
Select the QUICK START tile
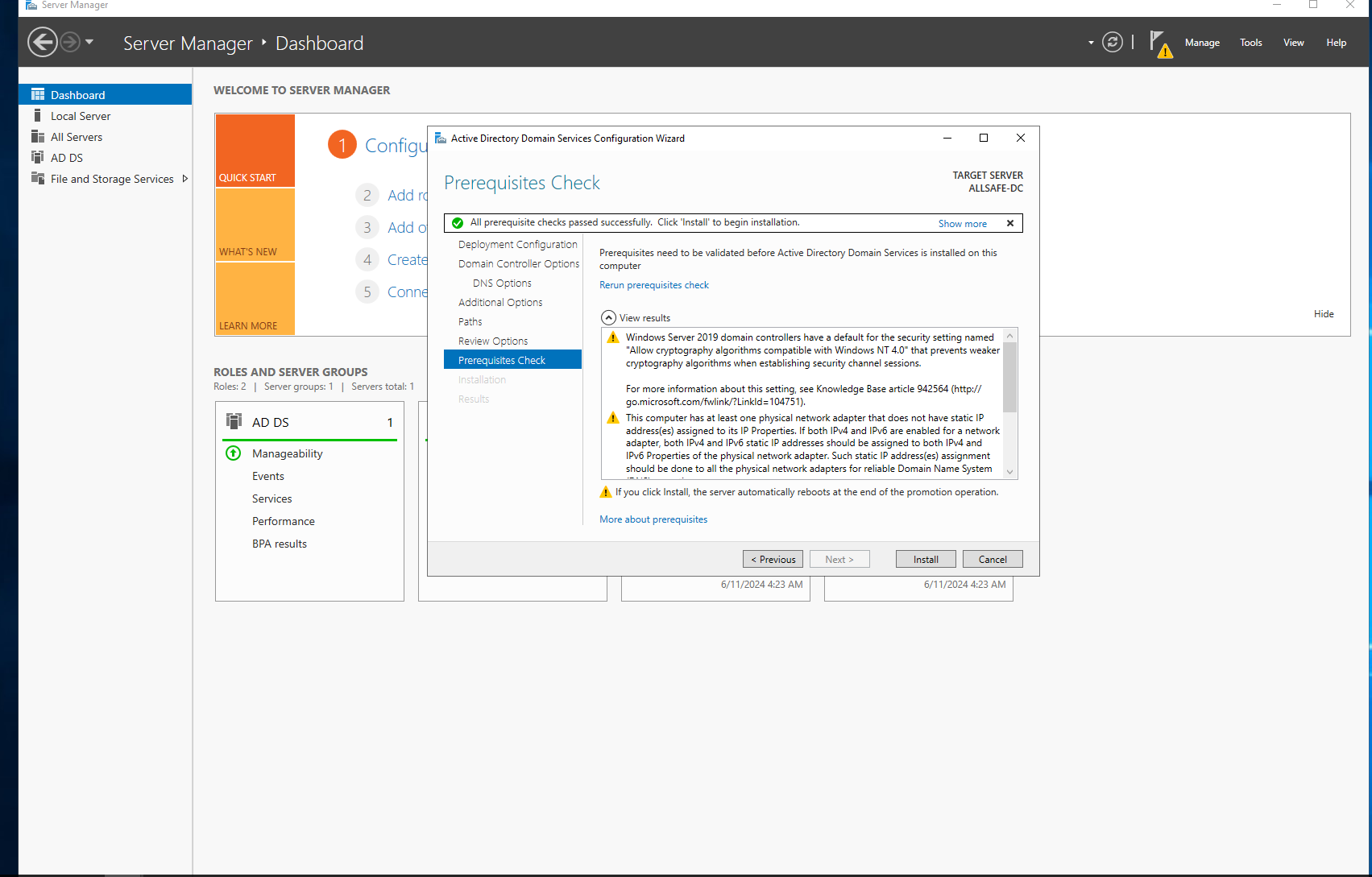[255, 151]
